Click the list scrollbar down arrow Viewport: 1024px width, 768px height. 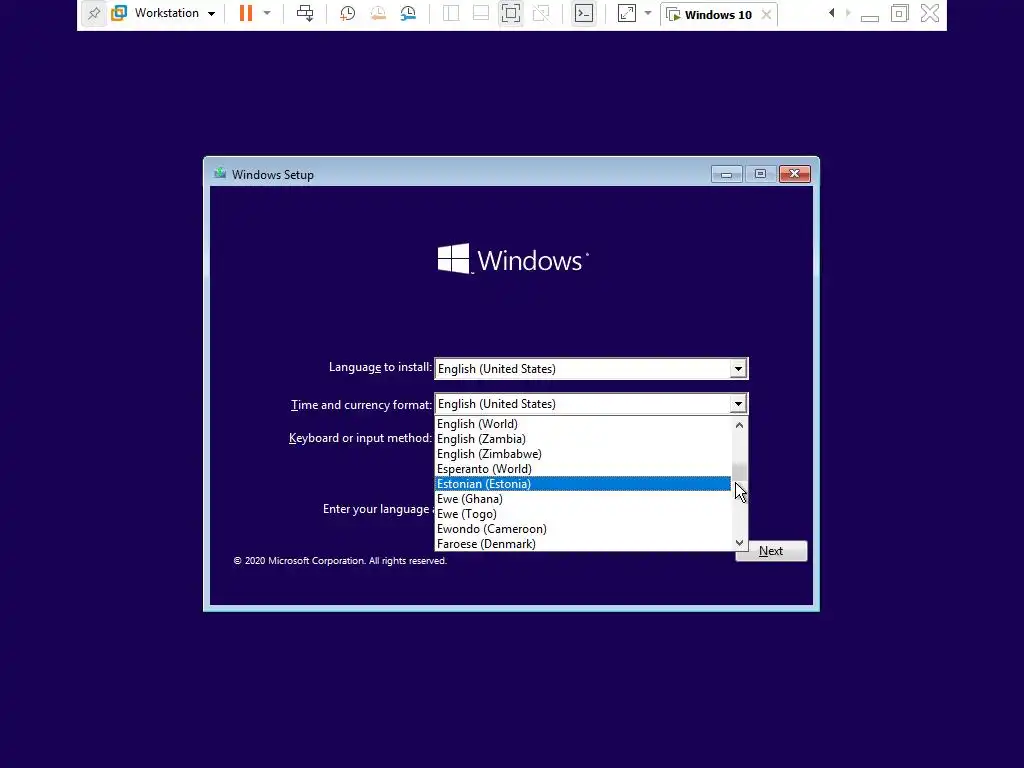click(x=739, y=543)
